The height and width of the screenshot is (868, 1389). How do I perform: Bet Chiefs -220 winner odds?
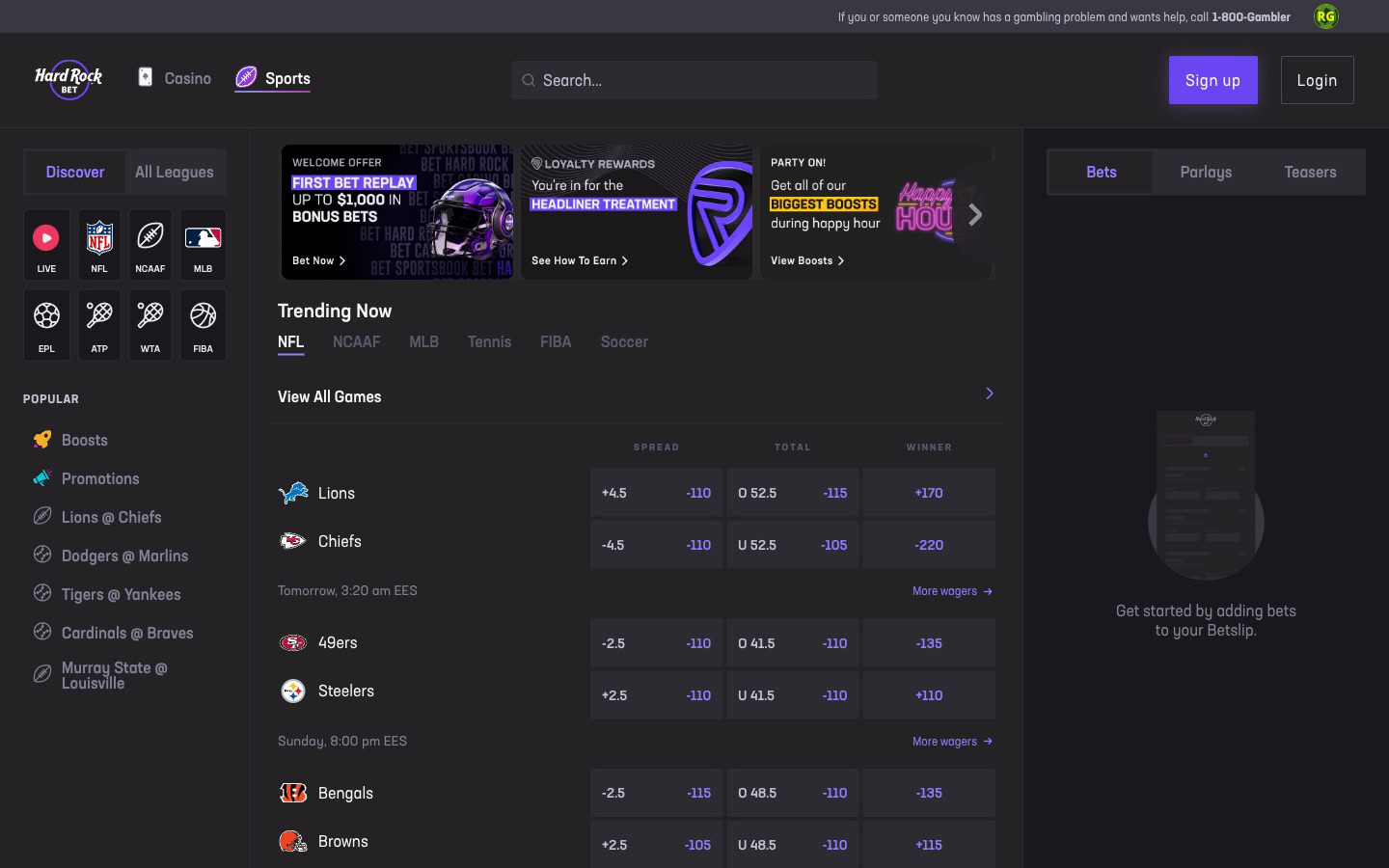tap(929, 545)
